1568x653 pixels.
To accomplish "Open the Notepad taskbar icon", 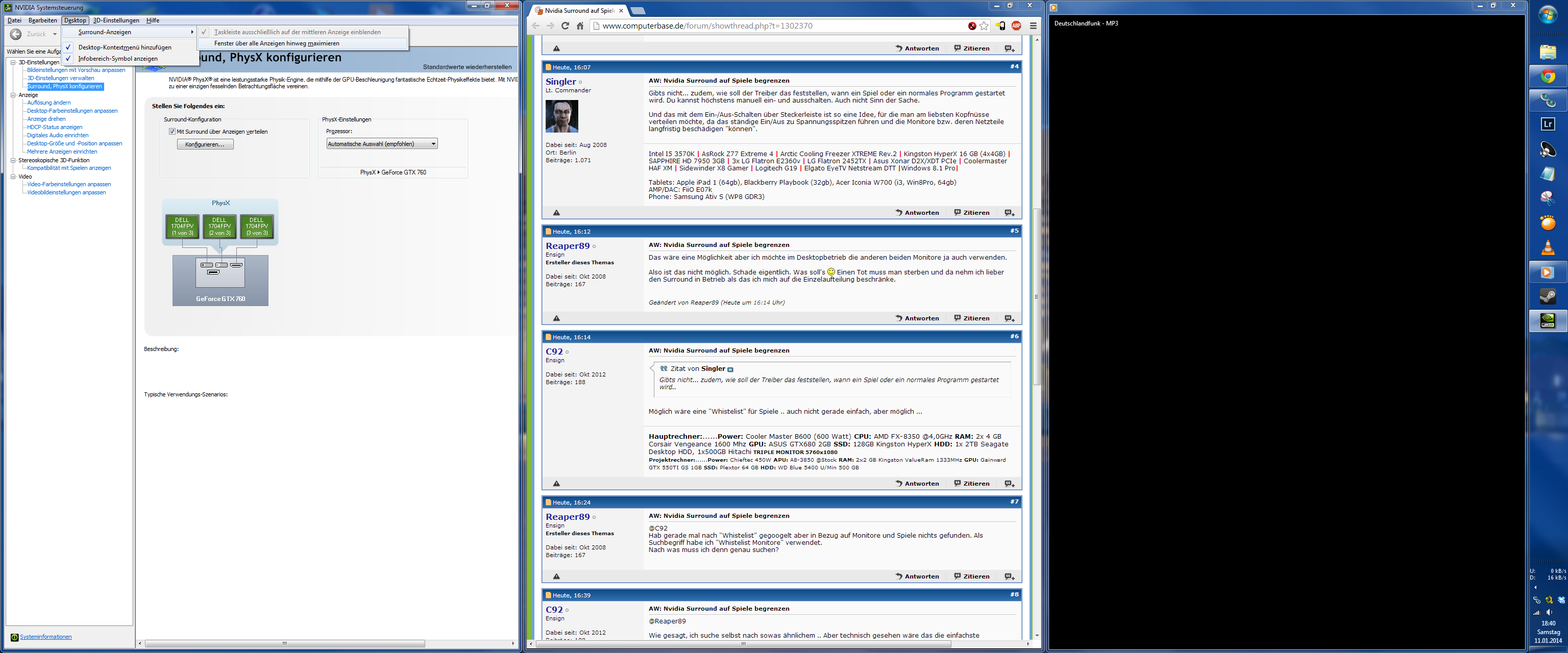I will coord(1547,174).
